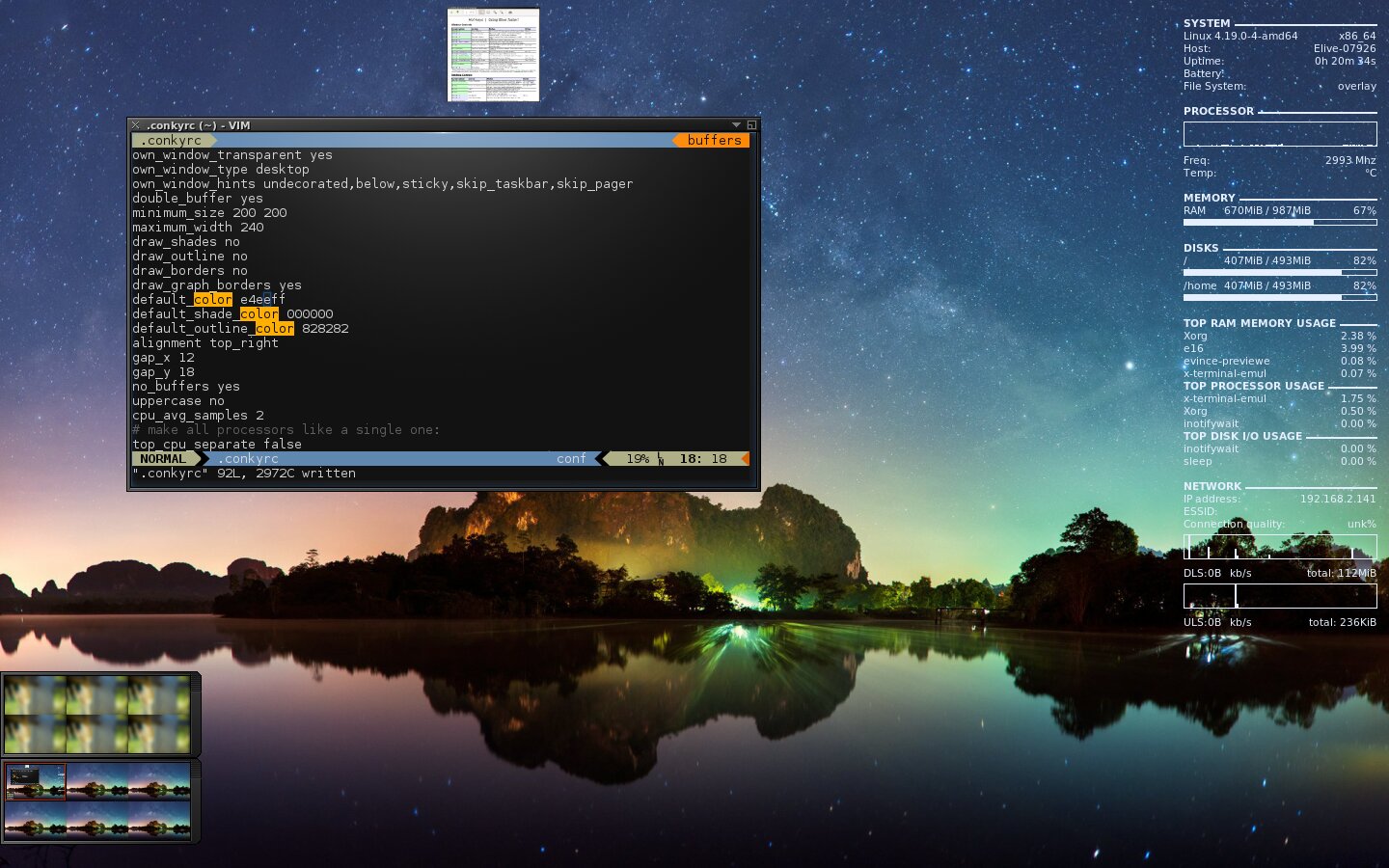Click the Elive-07926 host name

(x=1345, y=48)
